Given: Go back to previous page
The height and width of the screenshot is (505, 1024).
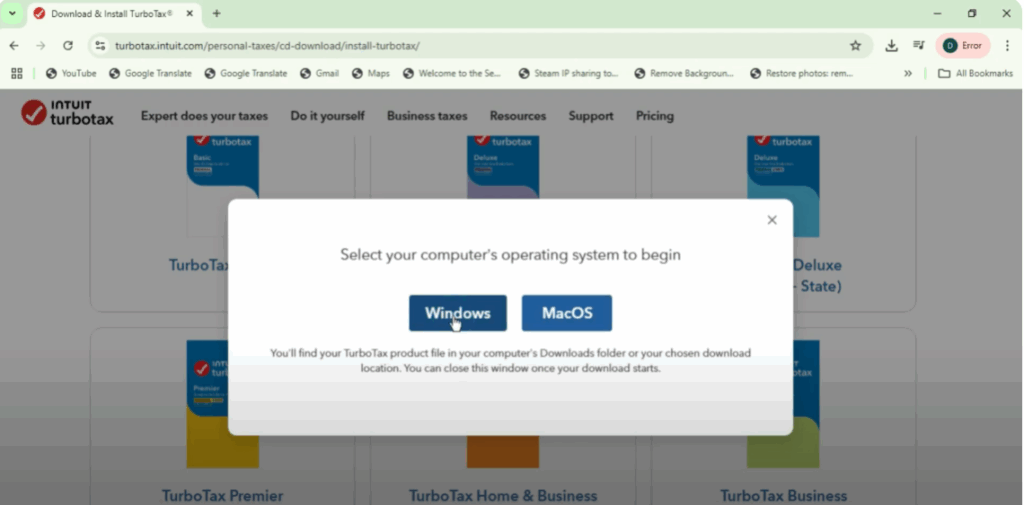Looking at the screenshot, I should (x=14, y=46).
